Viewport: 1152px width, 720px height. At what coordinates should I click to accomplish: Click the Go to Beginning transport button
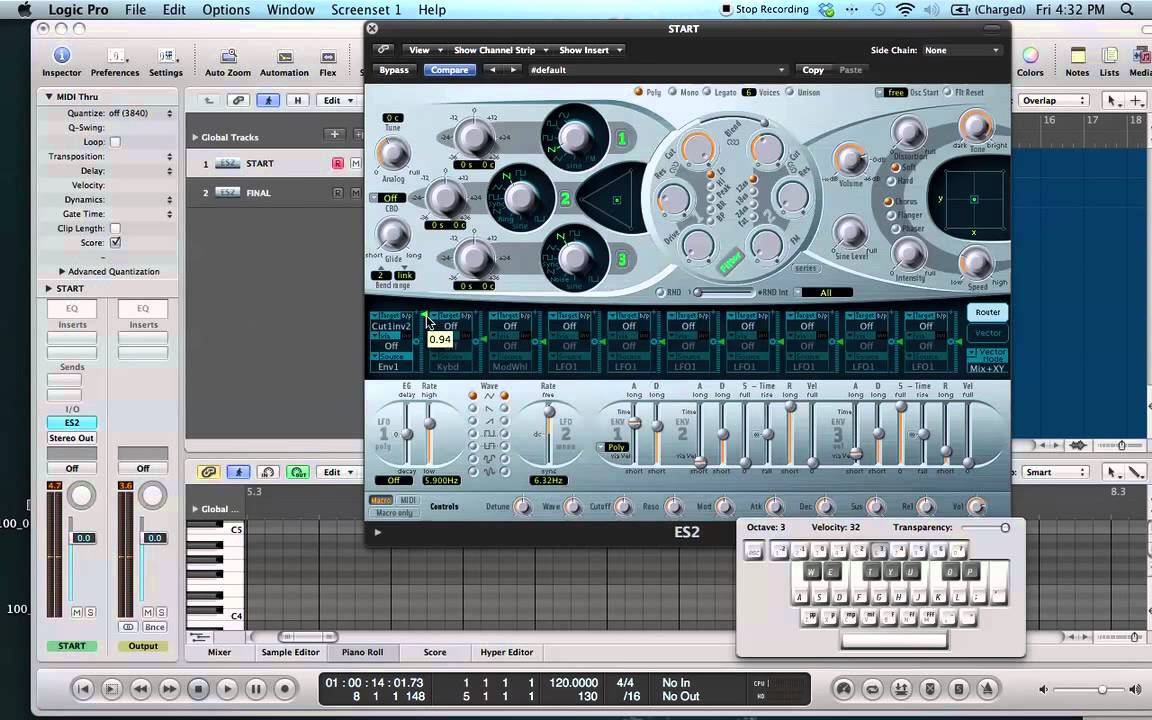[x=83, y=688]
